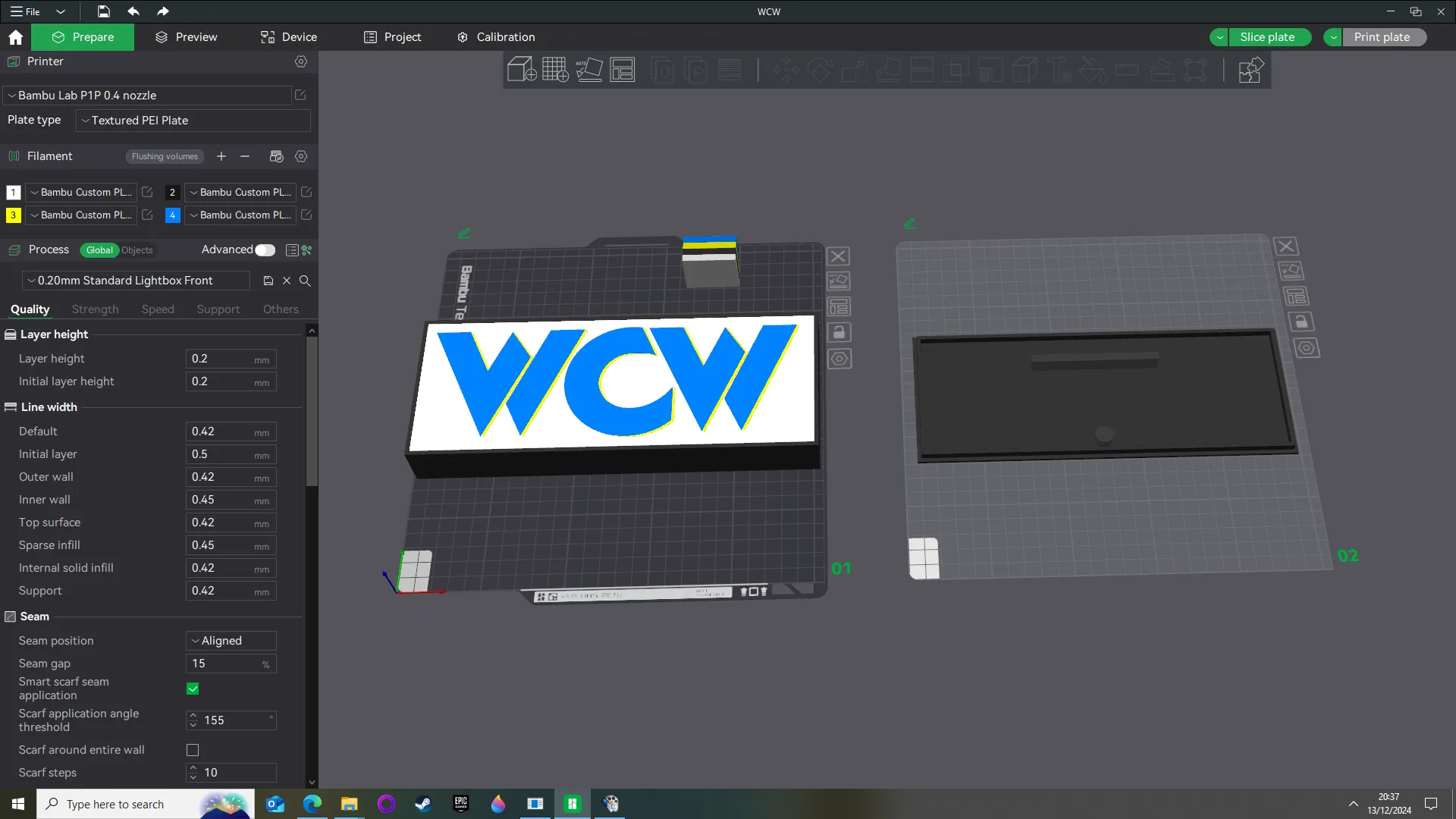The height and width of the screenshot is (819, 1456).
Task: Click the Flushing volumes button
Action: tap(165, 156)
